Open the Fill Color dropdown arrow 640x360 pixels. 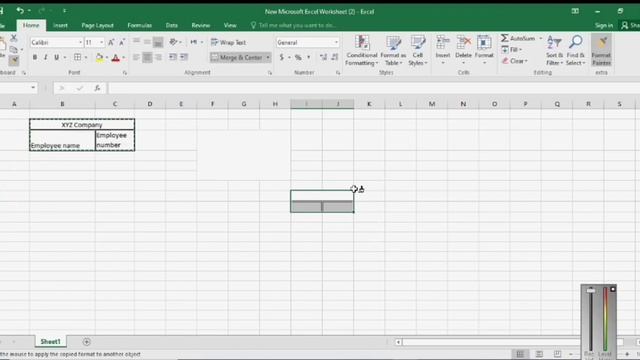(x=107, y=58)
